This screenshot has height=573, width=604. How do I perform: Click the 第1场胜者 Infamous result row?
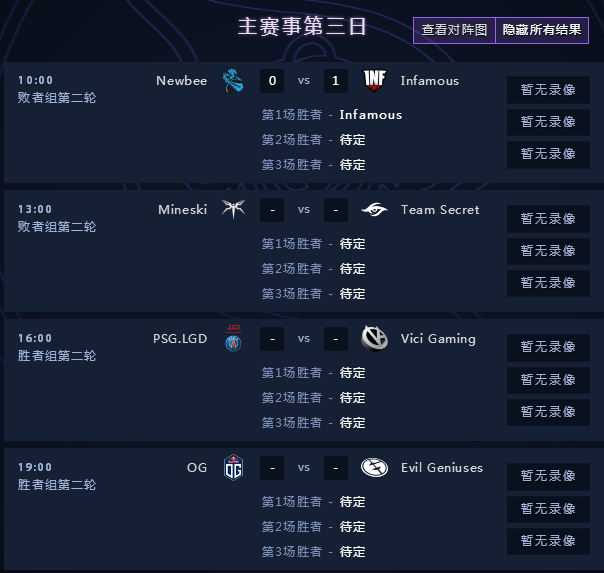point(332,115)
